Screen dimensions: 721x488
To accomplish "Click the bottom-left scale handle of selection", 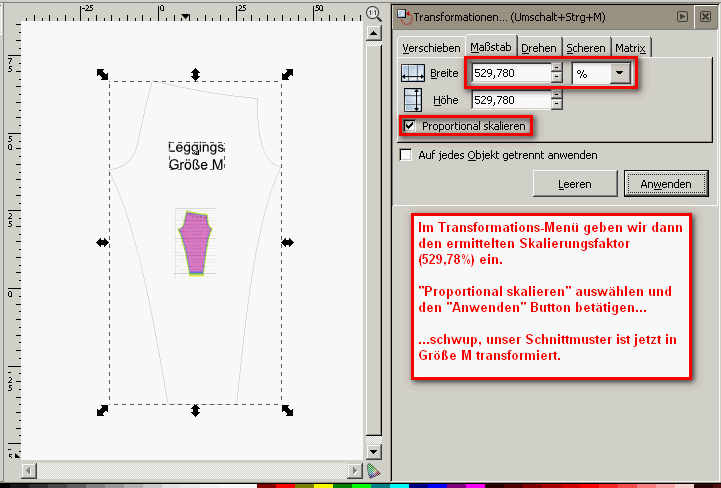I will tap(102, 410).
